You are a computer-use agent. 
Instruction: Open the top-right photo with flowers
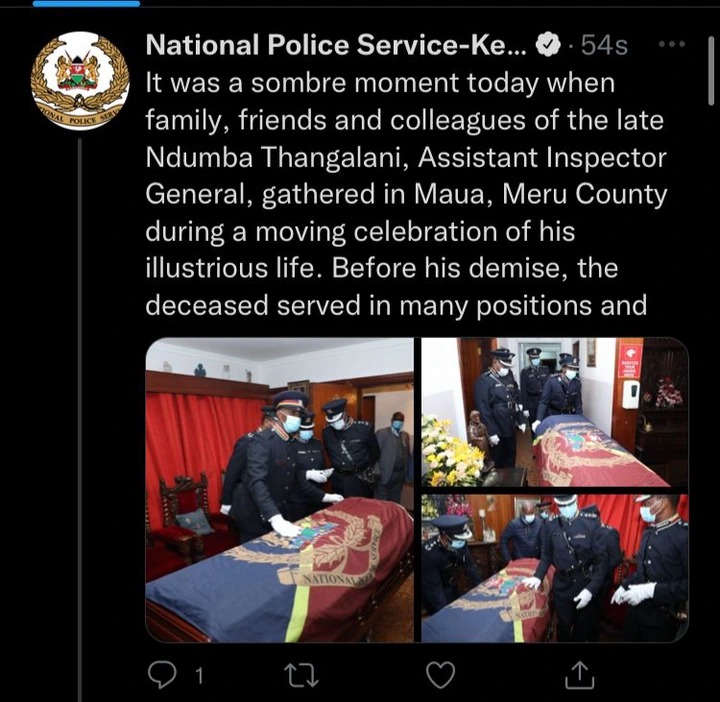[x=555, y=412]
